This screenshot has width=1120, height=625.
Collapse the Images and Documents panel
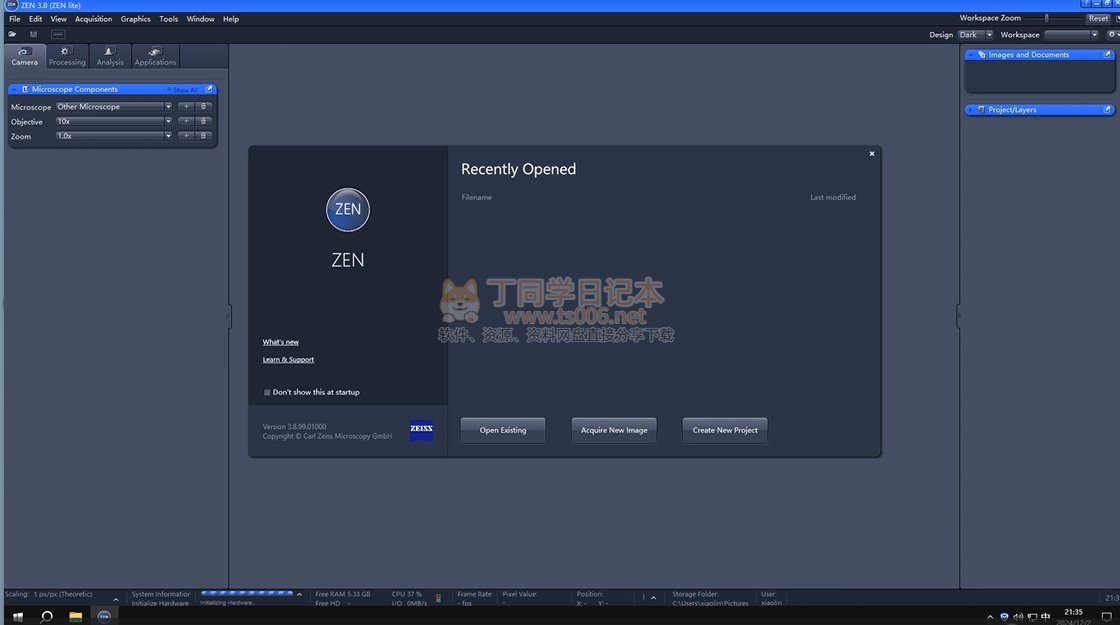point(970,55)
